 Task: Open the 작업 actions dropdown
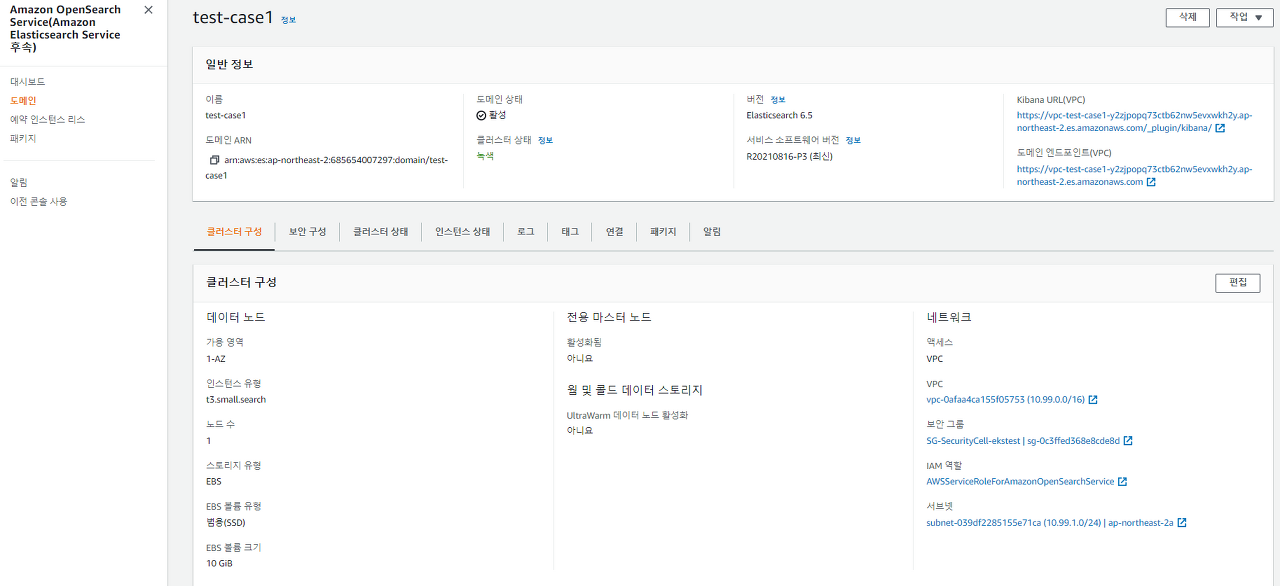tap(1244, 17)
